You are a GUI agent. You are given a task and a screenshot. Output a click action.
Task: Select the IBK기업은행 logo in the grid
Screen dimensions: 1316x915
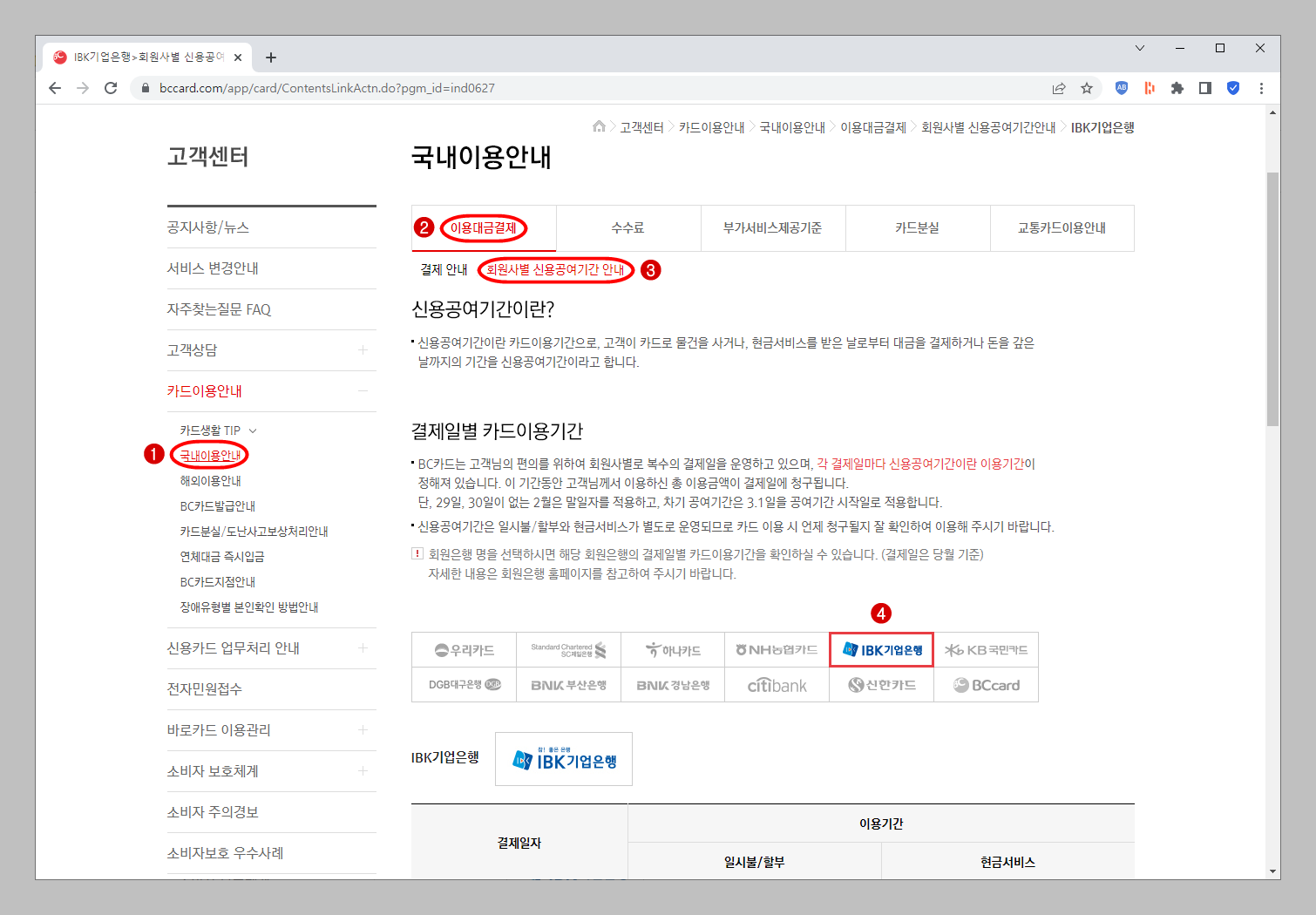coord(881,650)
